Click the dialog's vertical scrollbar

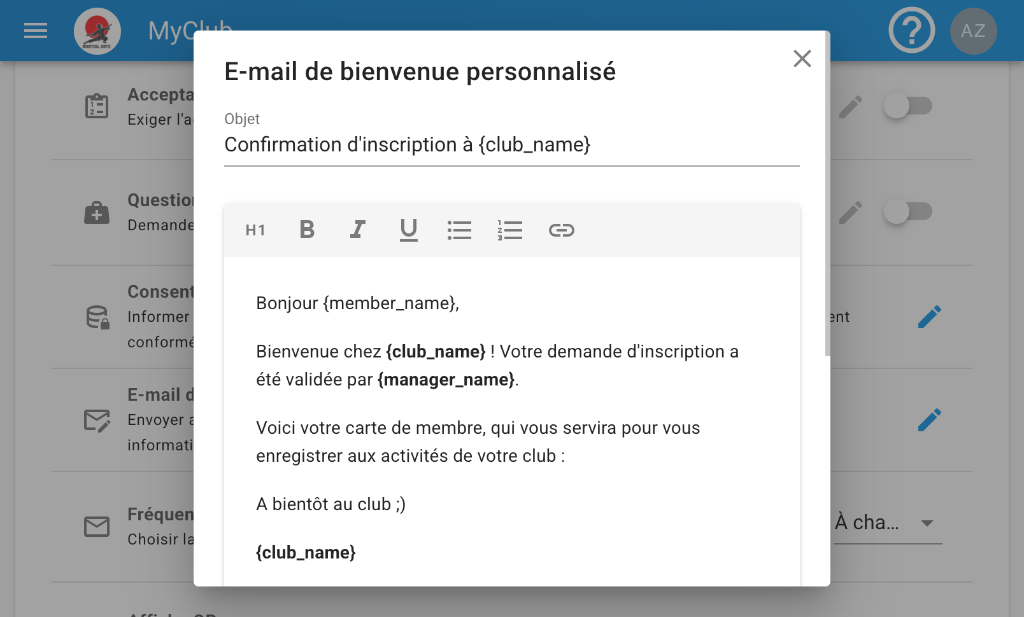[x=827, y=200]
